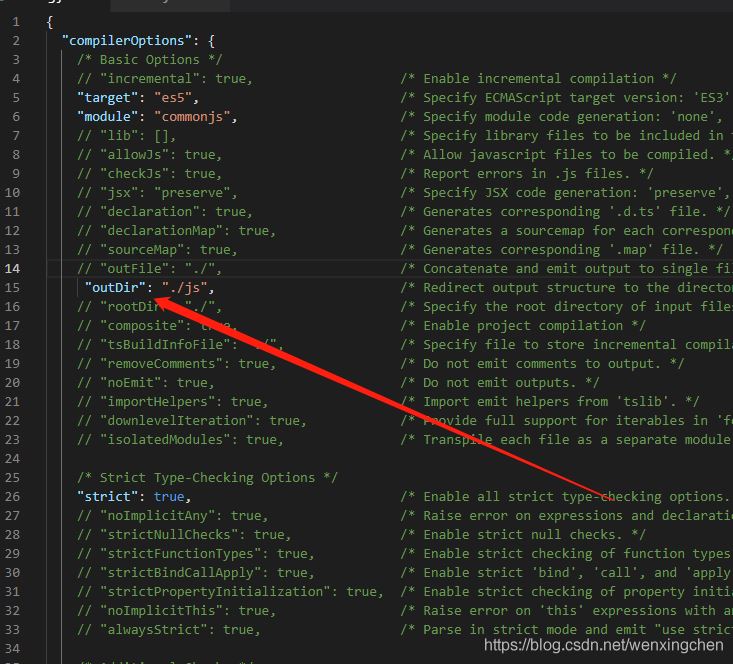The height and width of the screenshot is (664, 733).
Task: Click the commented "sourceMap" option
Action: click(x=157, y=250)
